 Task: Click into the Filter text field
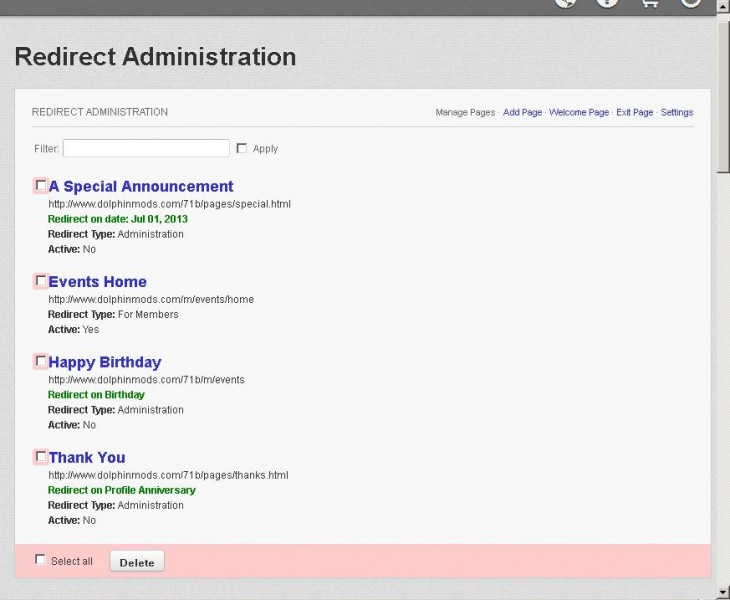[146, 148]
